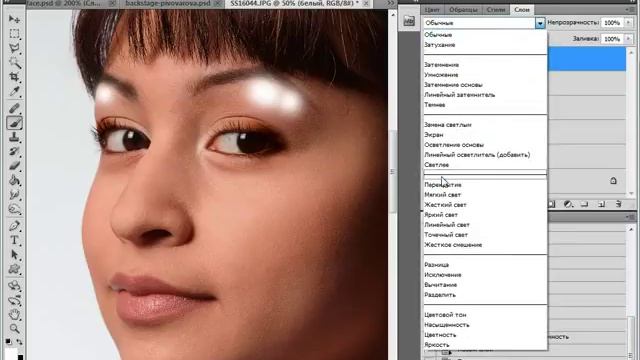Select the History Brush tool
This screenshot has width=640, height=360.
point(14,151)
